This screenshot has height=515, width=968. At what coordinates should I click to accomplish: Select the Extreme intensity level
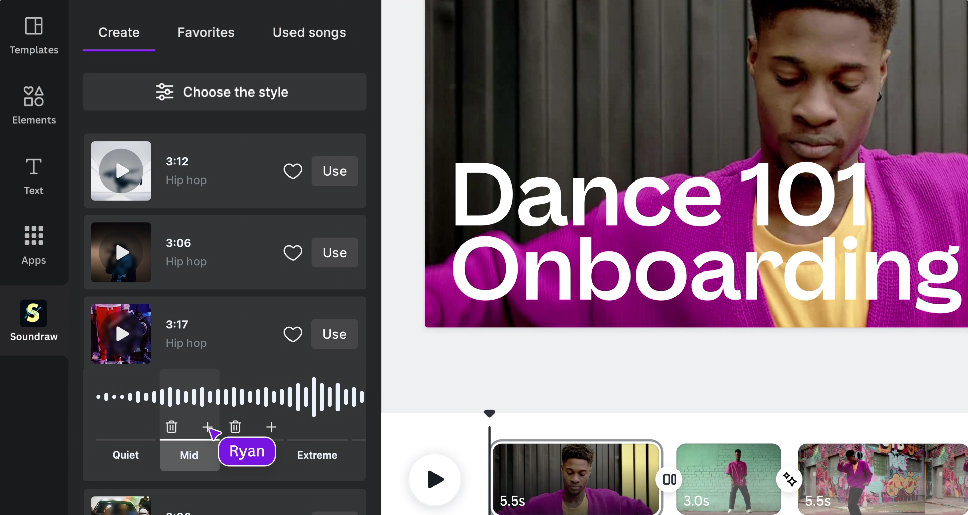click(x=317, y=455)
